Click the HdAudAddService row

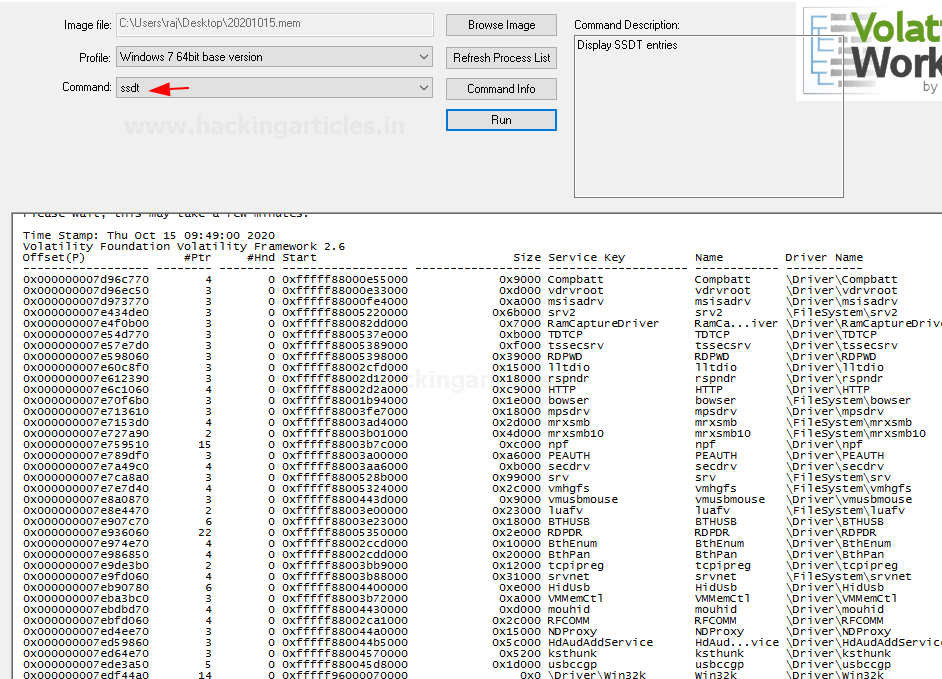[600, 643]
